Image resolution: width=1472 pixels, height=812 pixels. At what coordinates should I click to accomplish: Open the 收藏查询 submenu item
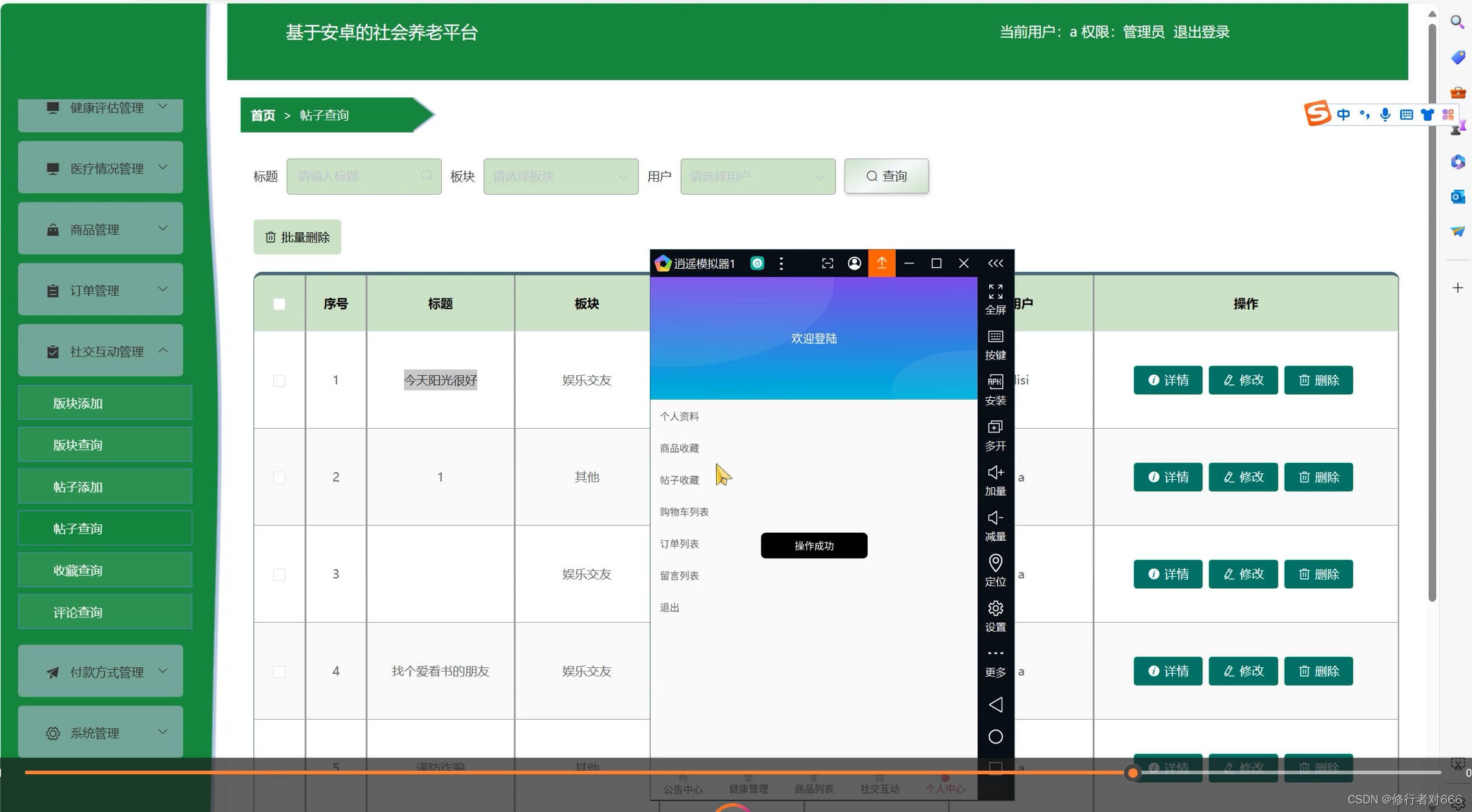coord(105,570)
